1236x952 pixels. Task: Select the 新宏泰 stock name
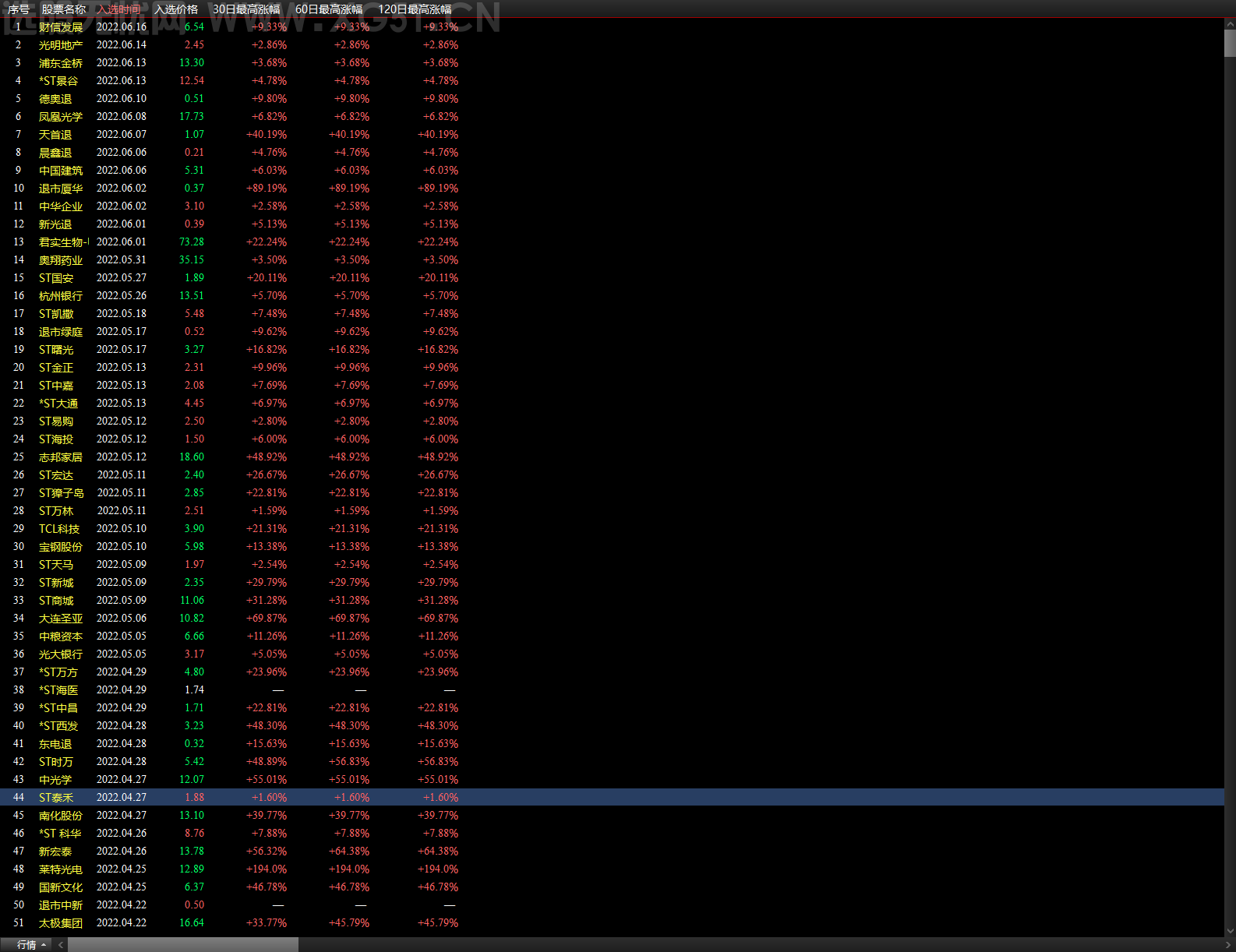[55, 852]
